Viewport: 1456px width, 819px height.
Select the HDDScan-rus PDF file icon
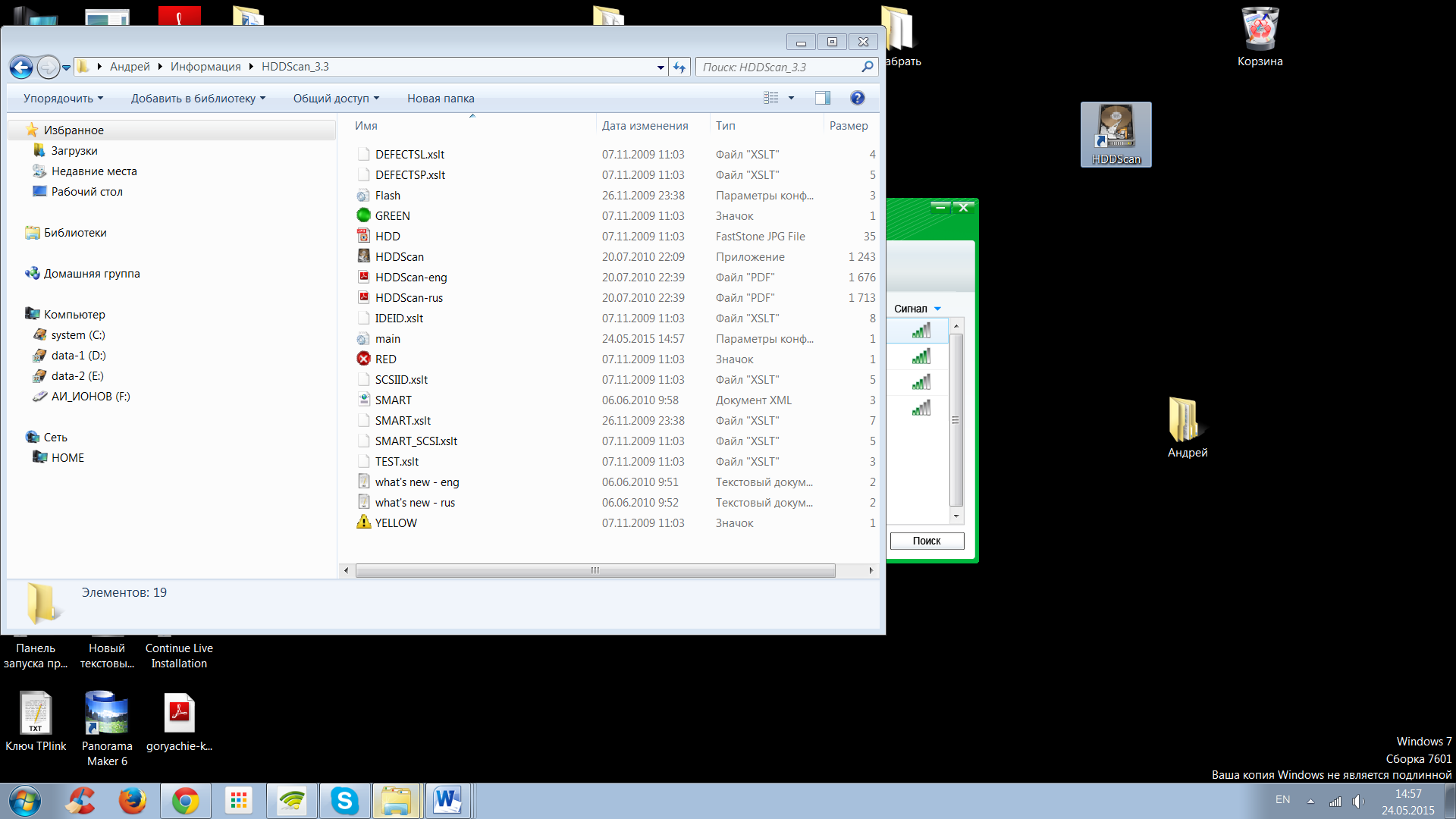tap(364, 297)
